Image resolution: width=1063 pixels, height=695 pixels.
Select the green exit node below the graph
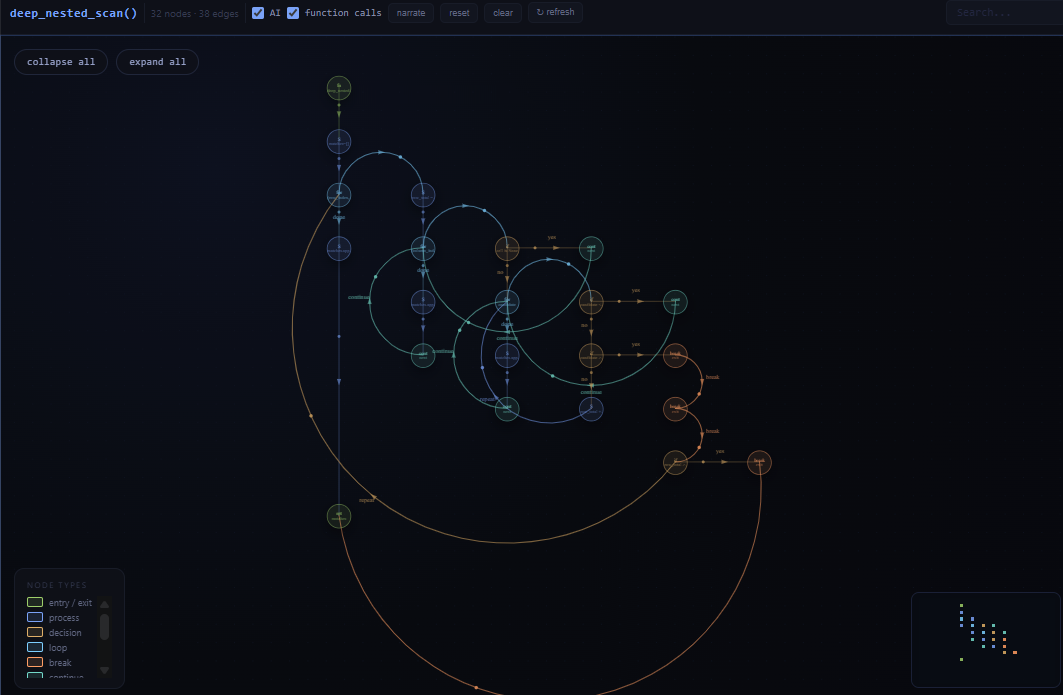pos(338,516)
